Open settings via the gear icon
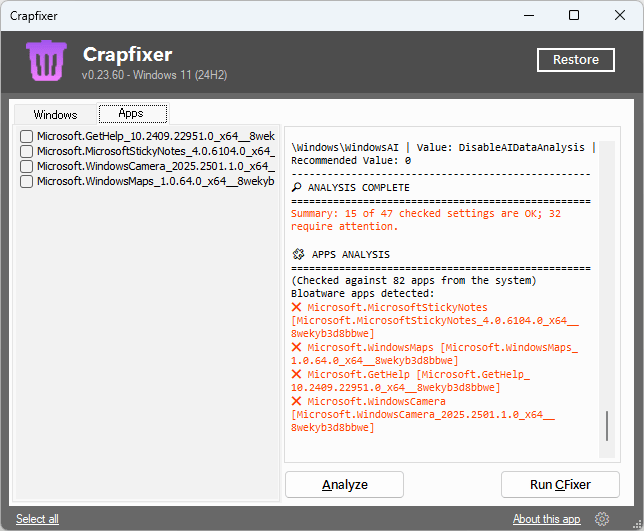Image resolution: width=644 pixels, height=531 pixels. pyautogui.click(x=602, y=519)
